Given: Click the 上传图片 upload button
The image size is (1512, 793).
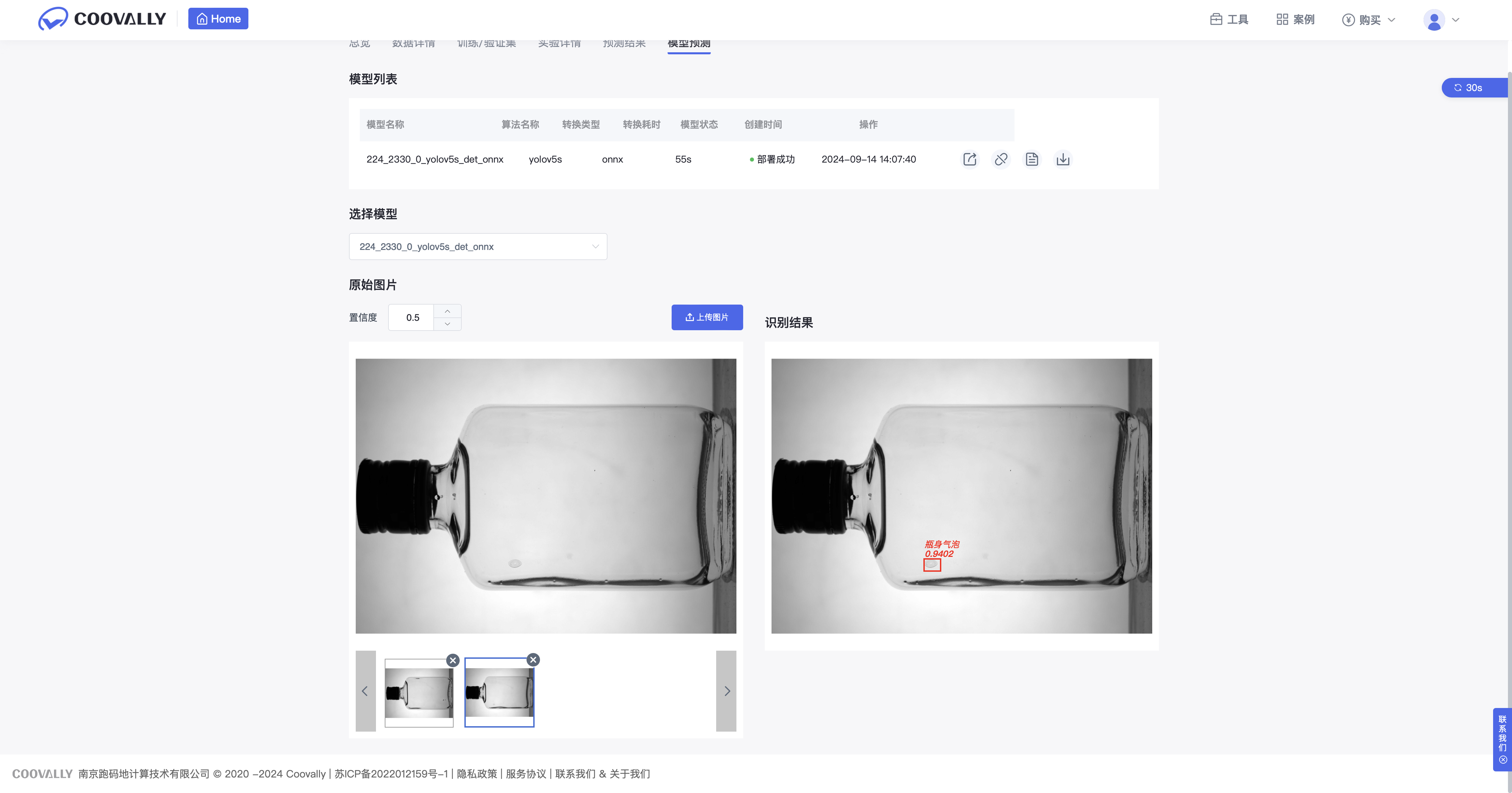Looking at the screenshot, I should (x=707, y=317).
